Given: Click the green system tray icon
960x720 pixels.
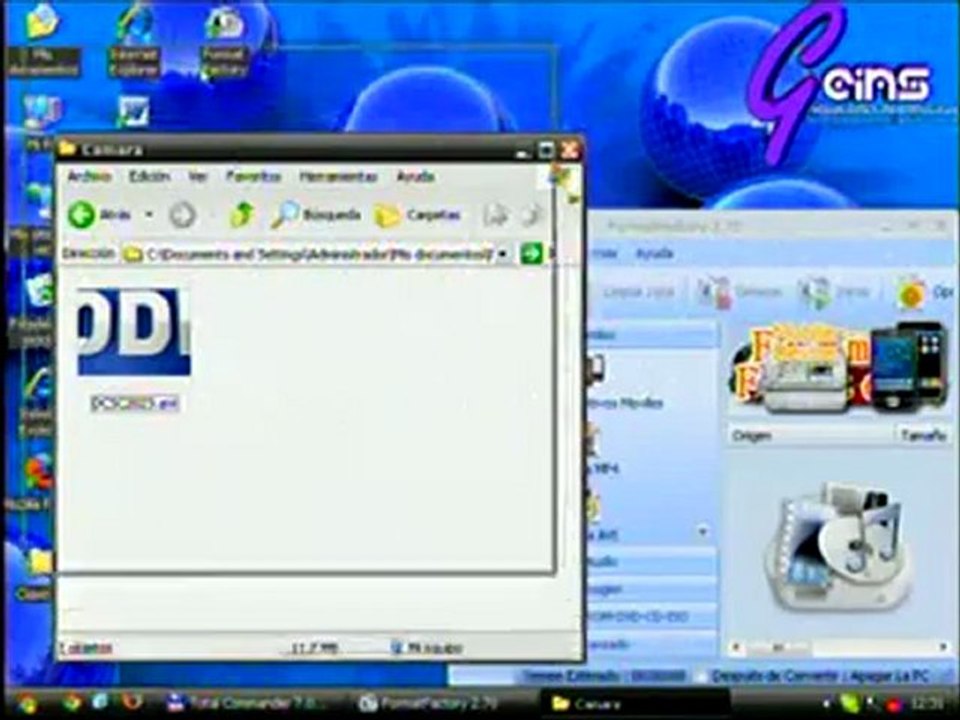Looking at the screenshot, I should click(849, 703).
